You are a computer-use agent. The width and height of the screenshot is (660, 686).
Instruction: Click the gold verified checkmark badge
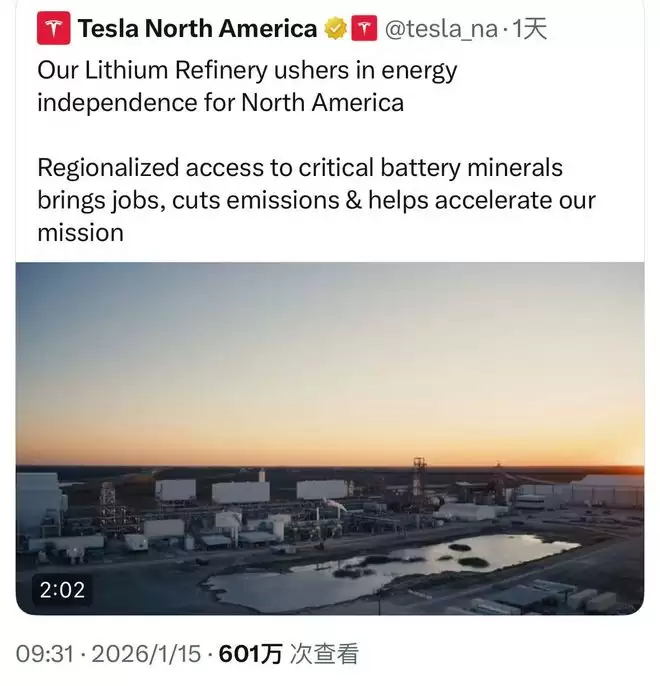pos(335,29)
